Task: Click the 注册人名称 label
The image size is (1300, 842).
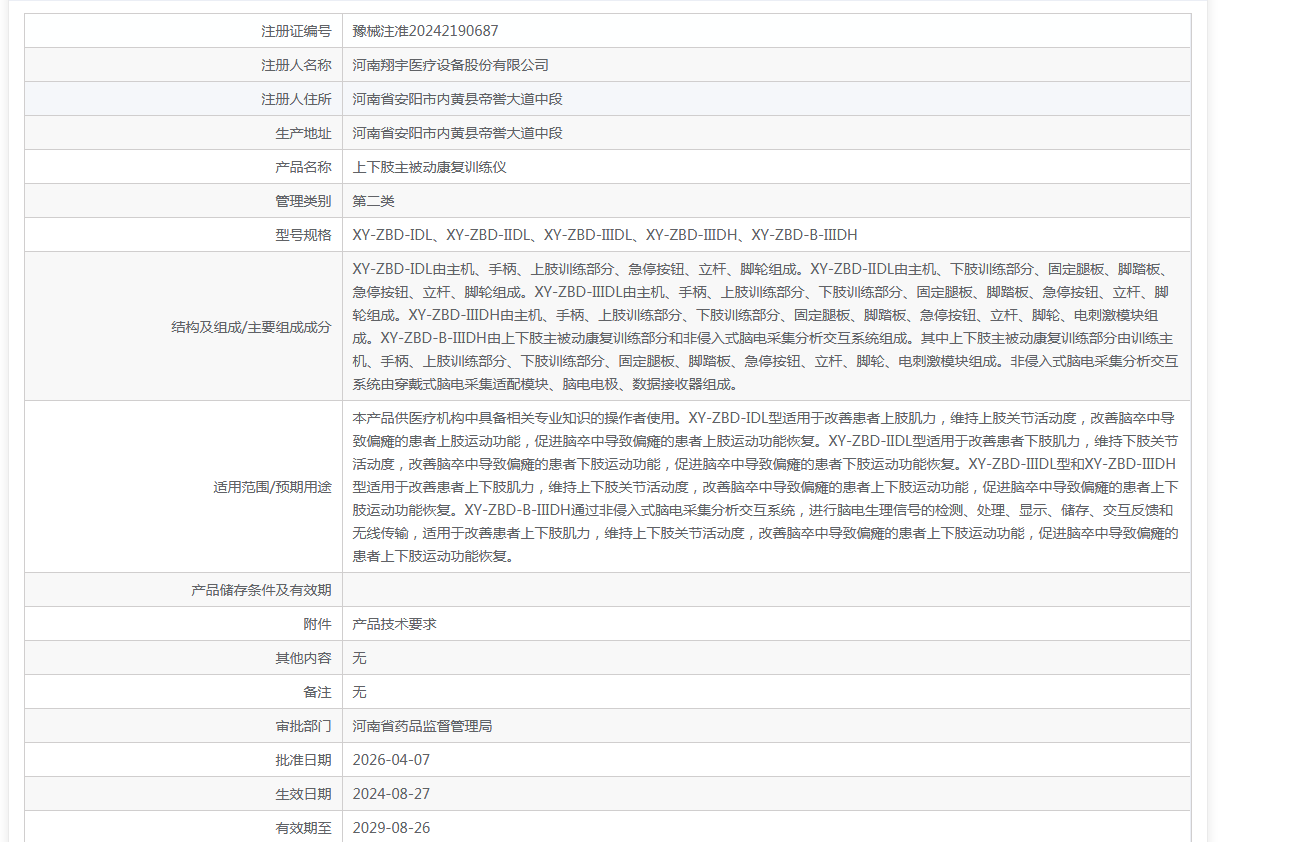Action: click(x=296, y=65)
